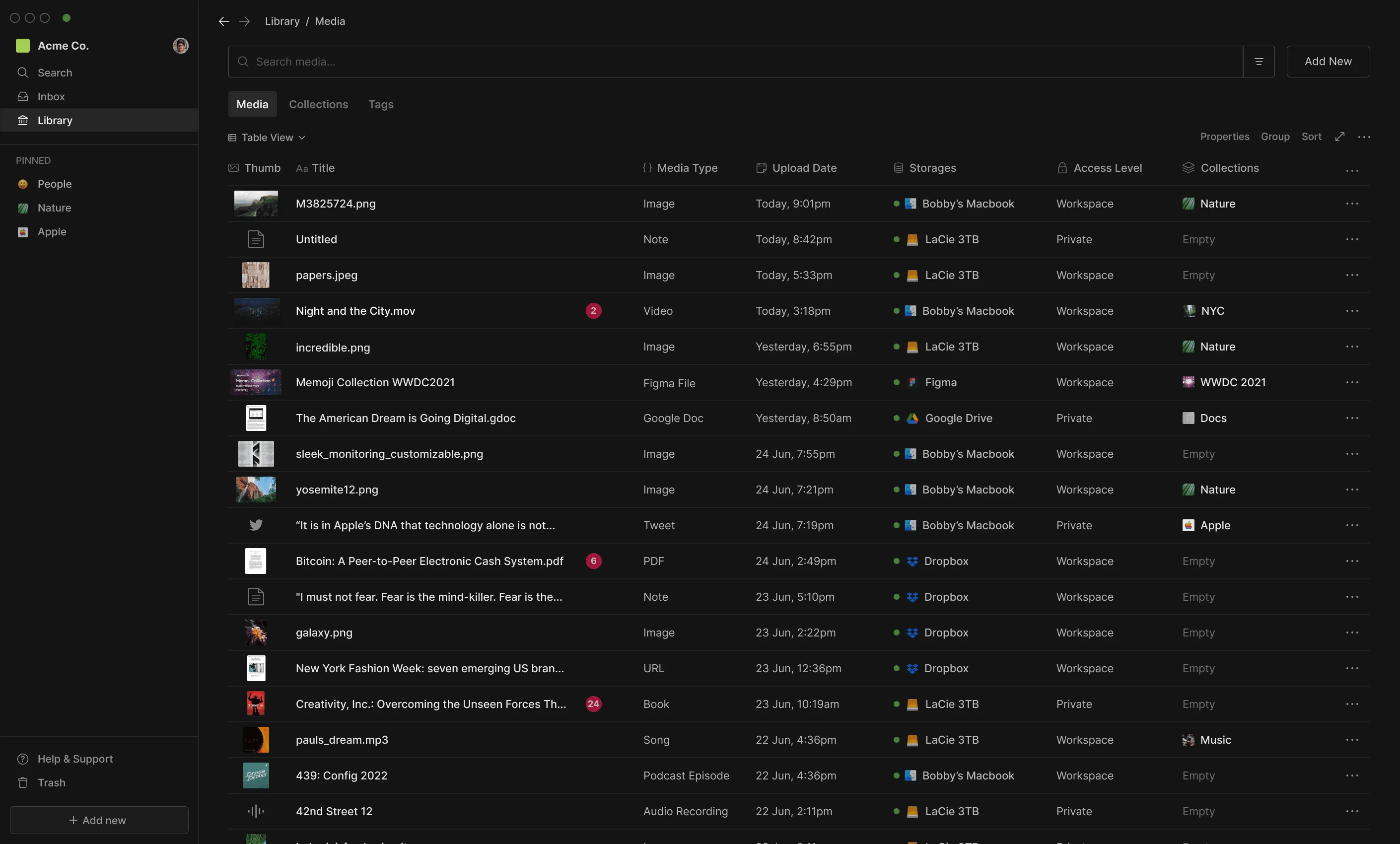Open the Table View dropdown
Viewport: 1400px width, 844px height.
tap(267, 138)
